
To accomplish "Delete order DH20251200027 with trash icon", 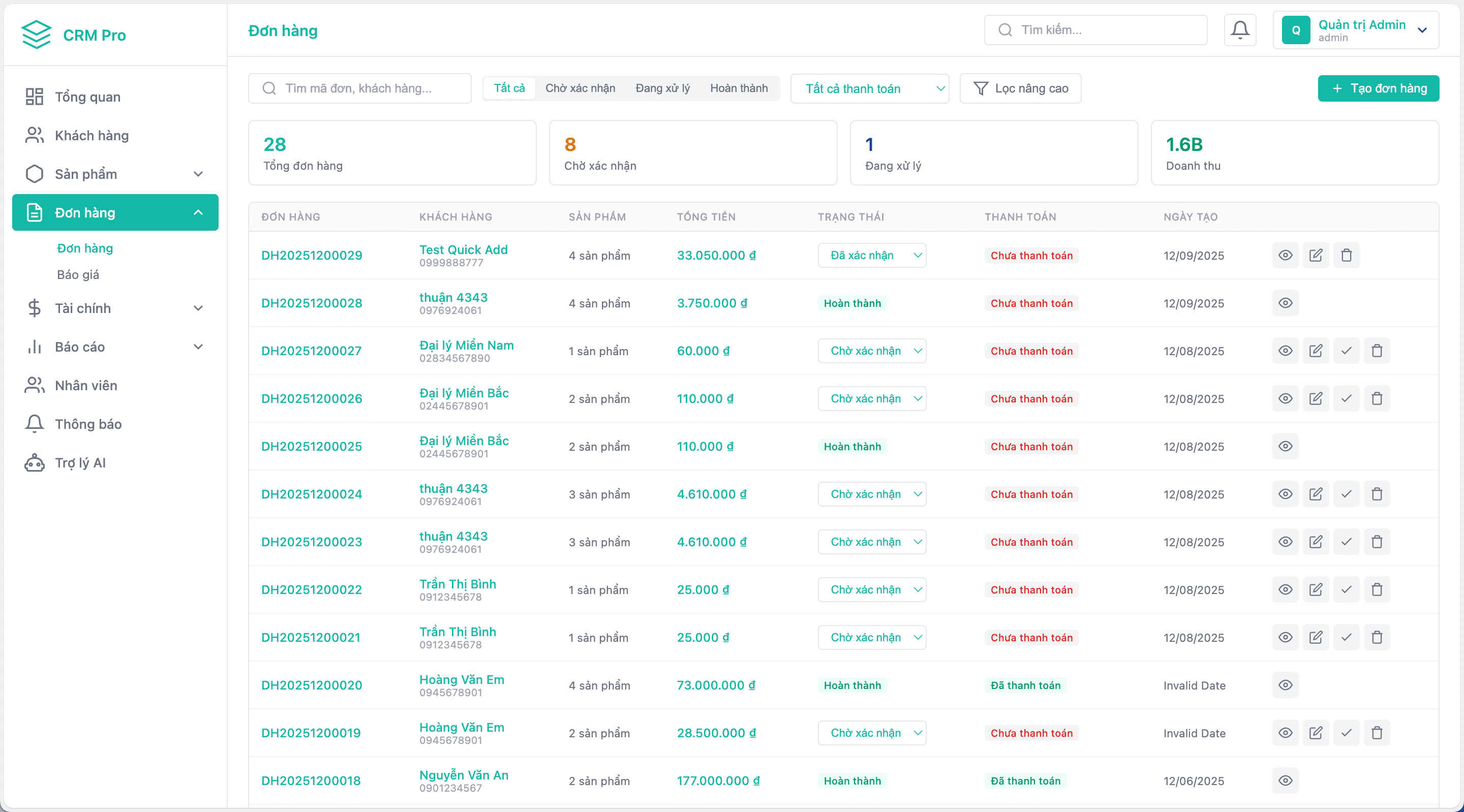I will click(1377, 351).
